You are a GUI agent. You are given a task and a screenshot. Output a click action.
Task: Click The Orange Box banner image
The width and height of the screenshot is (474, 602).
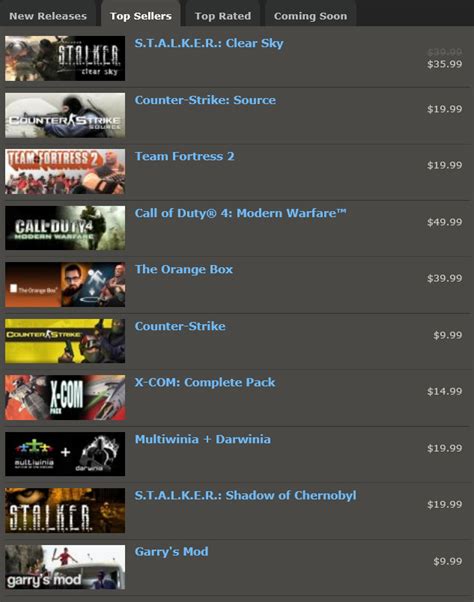click(x=65, y=284)
